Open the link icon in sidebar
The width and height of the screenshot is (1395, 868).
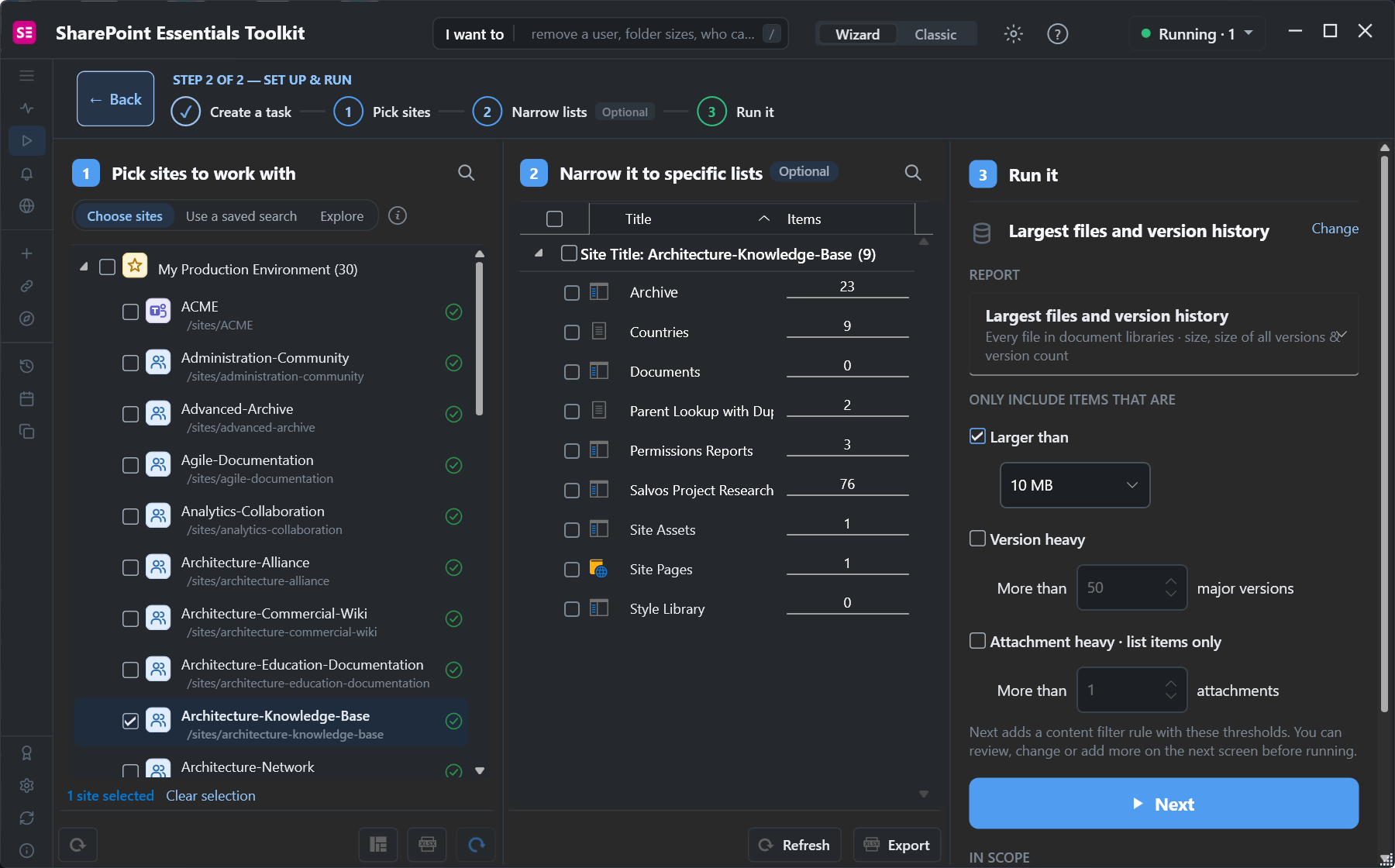coord(26,286)
